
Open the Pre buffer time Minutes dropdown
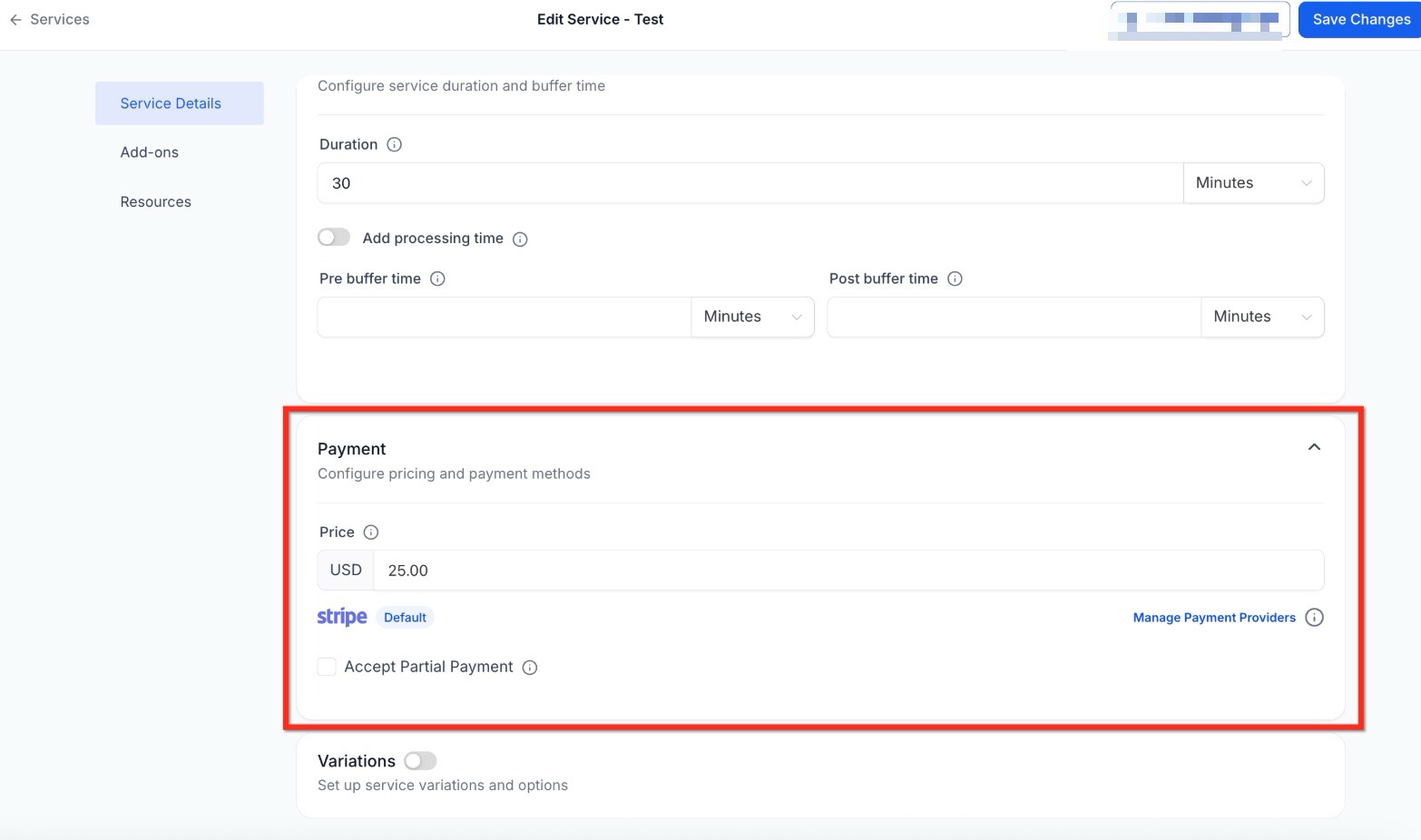pos(752,317)
